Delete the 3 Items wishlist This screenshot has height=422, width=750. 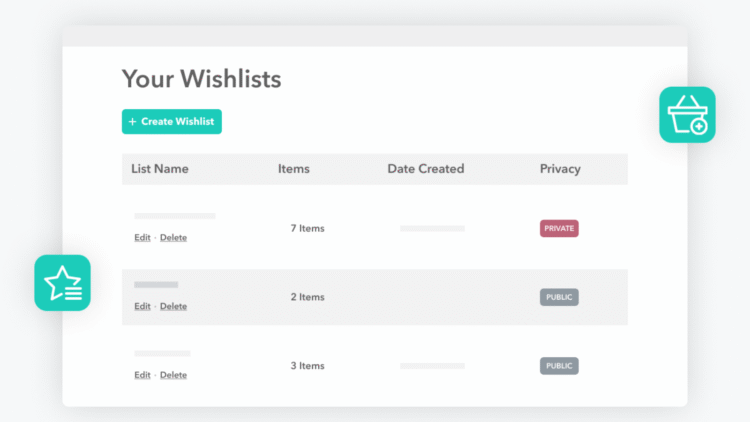[x=173, y=375]
